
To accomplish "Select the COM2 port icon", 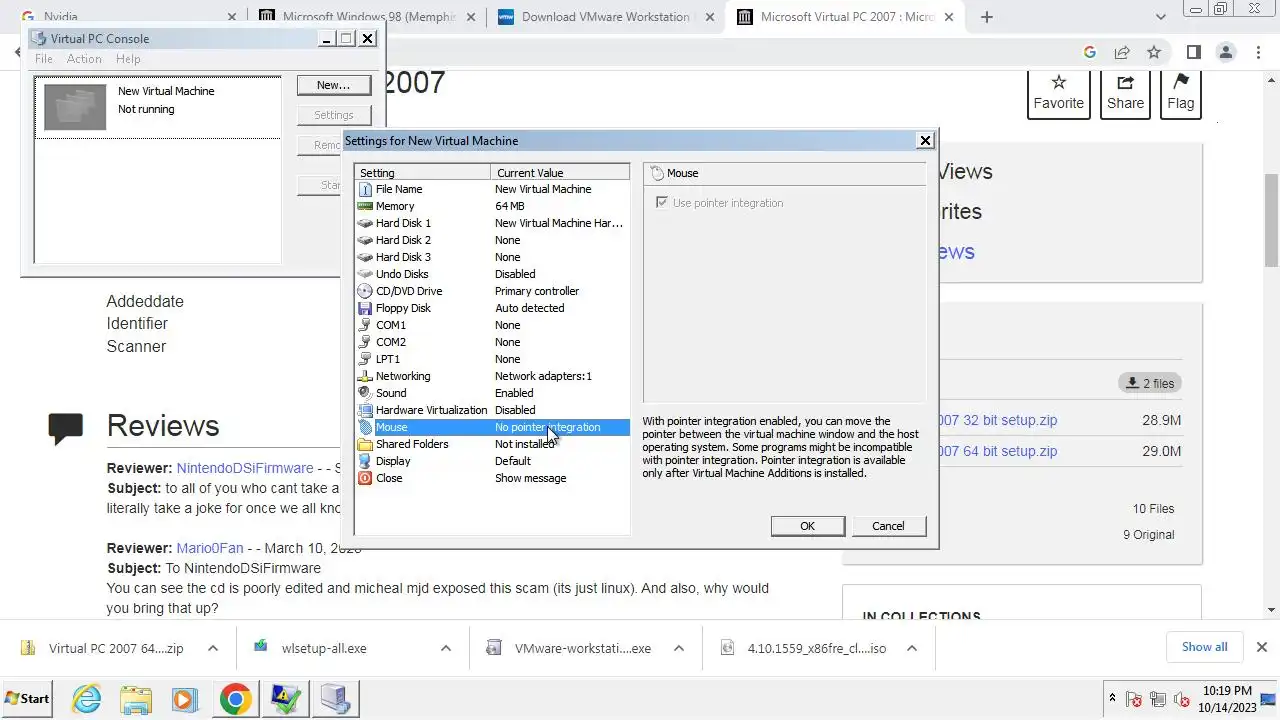I will (365, 342).
